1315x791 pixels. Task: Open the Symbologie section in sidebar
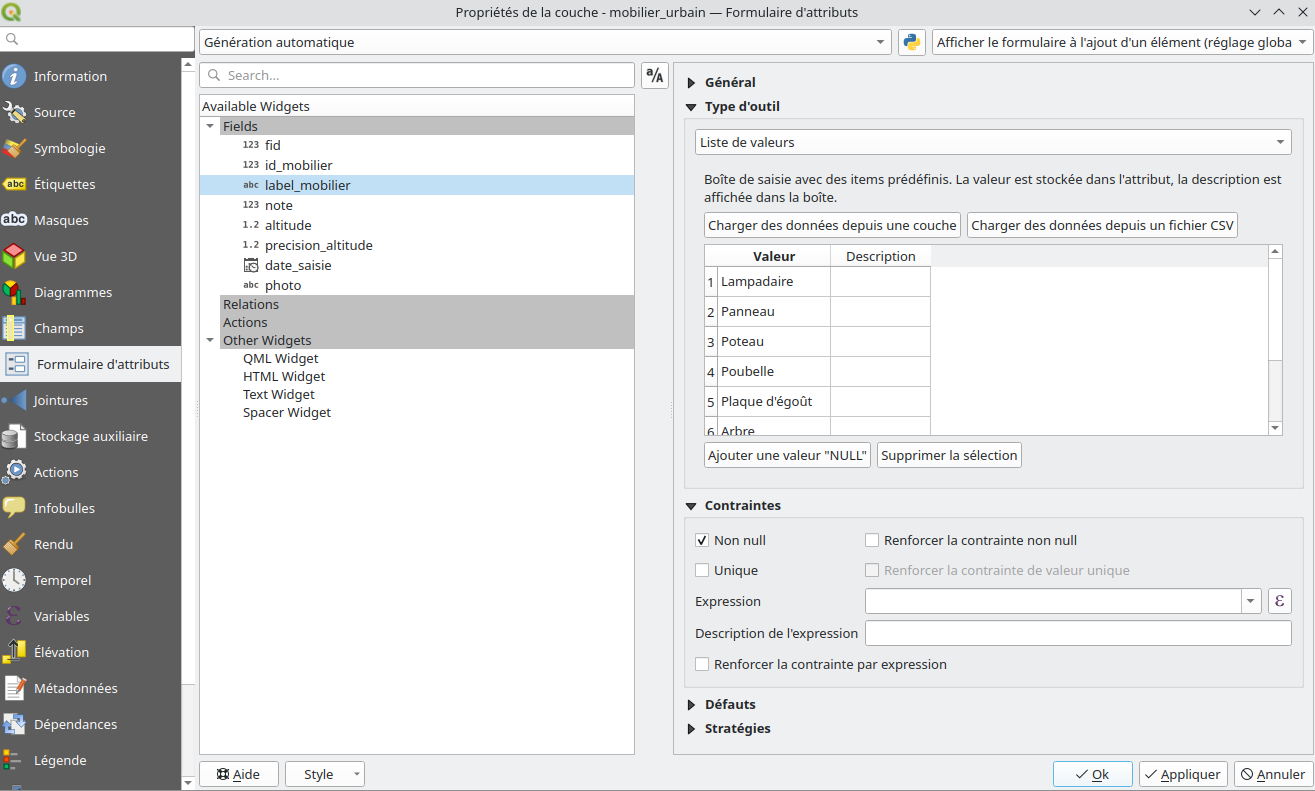(69, 148)
